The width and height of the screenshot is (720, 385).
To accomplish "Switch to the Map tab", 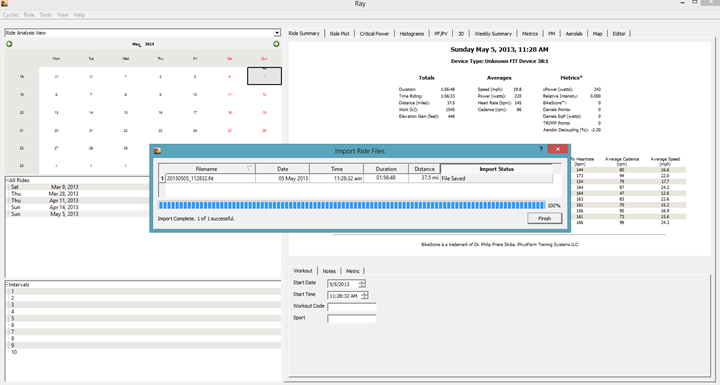I will coord(597,34).
